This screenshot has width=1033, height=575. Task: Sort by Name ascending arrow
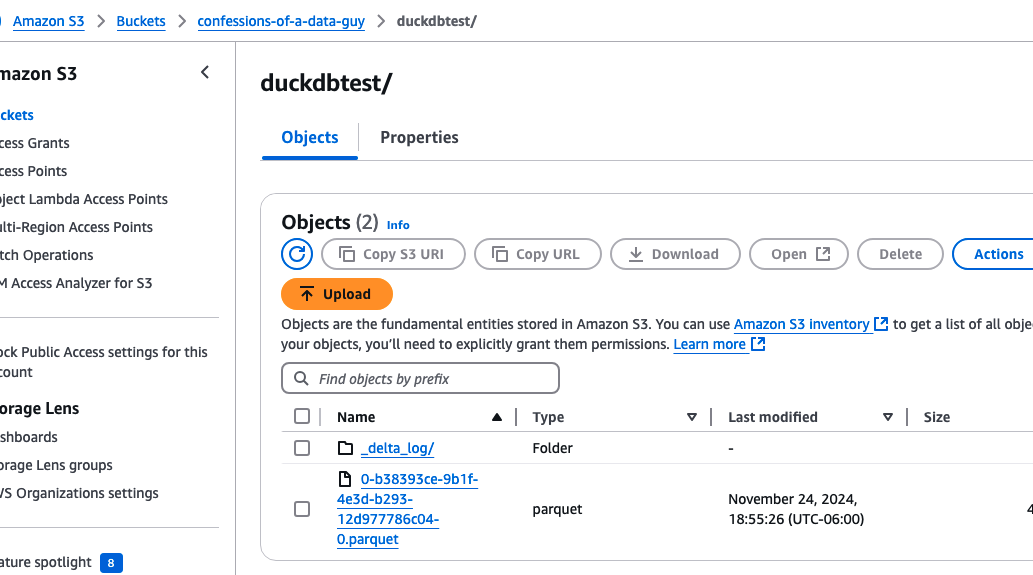tap(497, 417)
